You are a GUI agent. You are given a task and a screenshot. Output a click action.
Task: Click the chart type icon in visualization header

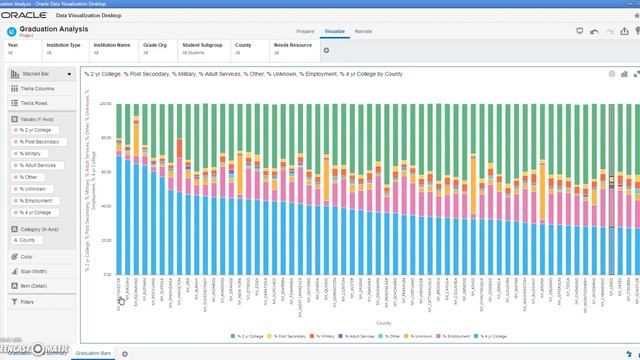coord(624,74)
